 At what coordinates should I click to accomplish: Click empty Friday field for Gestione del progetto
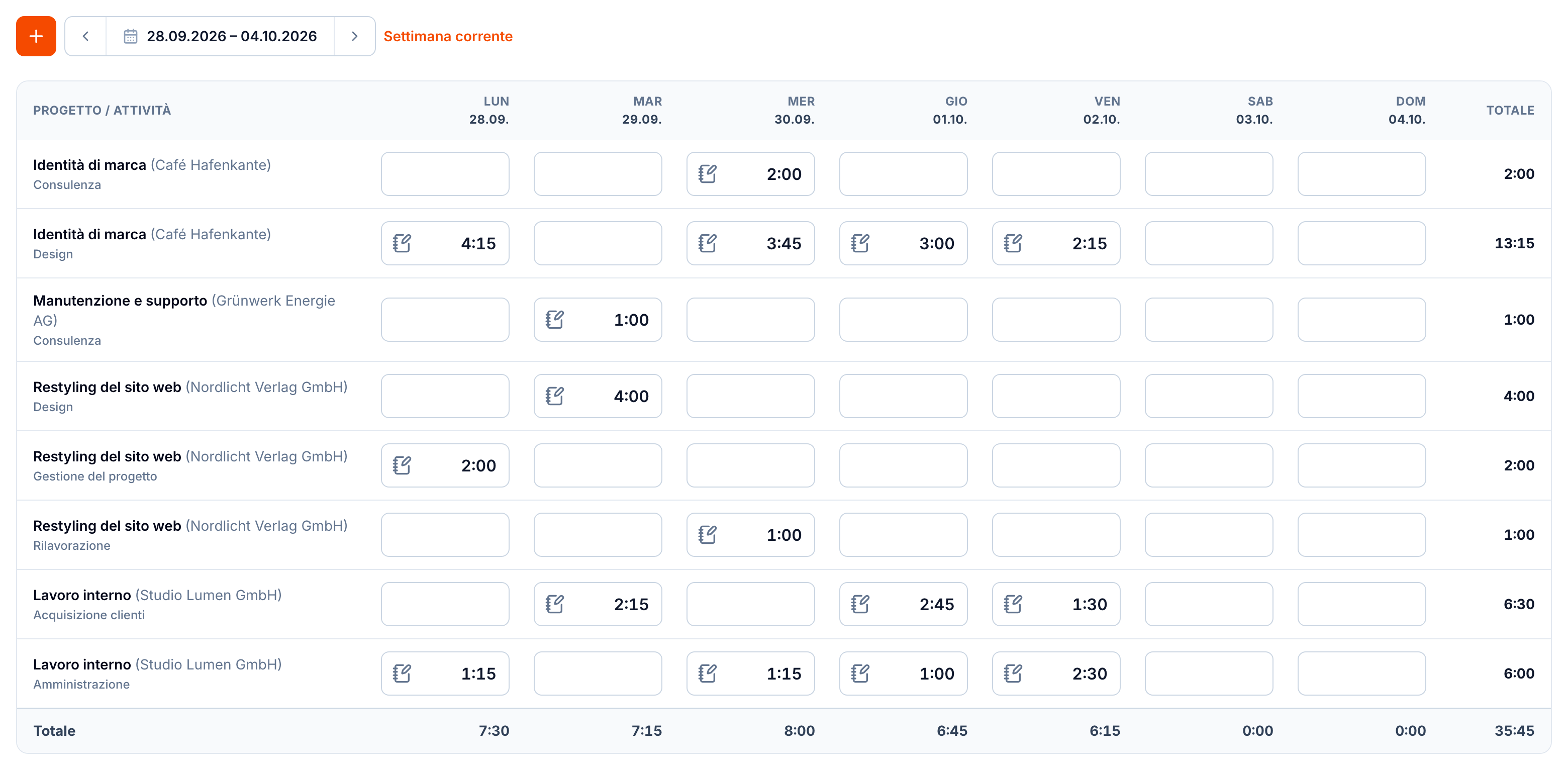coord(1056,465)
